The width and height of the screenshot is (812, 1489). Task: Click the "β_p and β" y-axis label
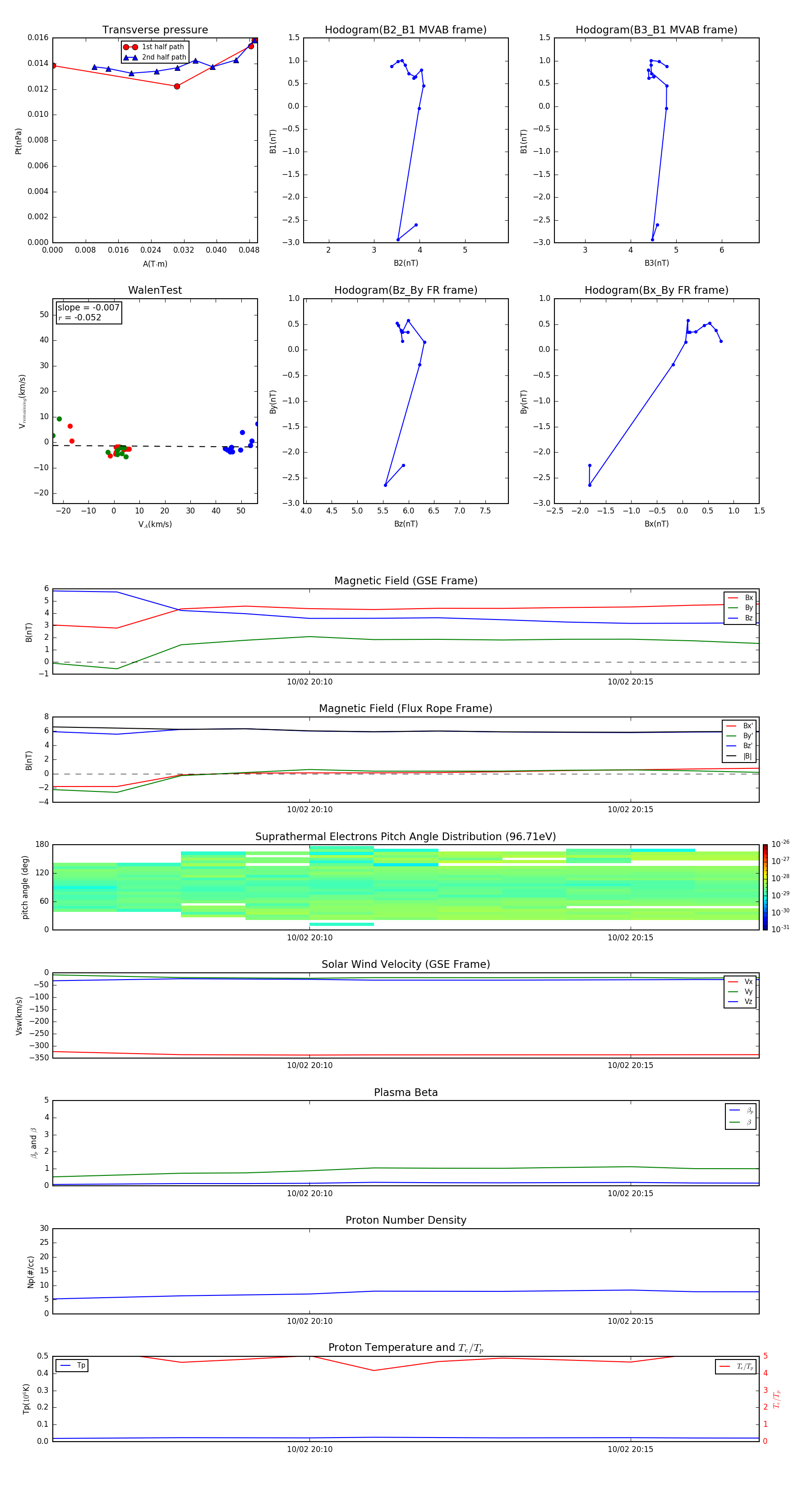pyautogui.click(x=33, y=1143)
